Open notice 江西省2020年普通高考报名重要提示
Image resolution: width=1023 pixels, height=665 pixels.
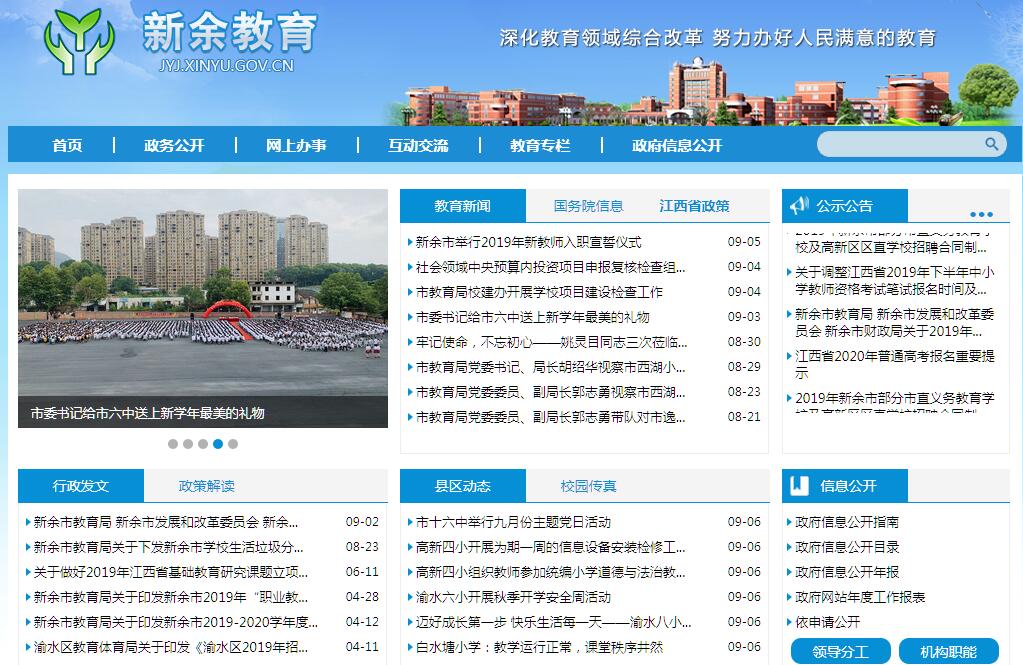[x=894, y=364]
